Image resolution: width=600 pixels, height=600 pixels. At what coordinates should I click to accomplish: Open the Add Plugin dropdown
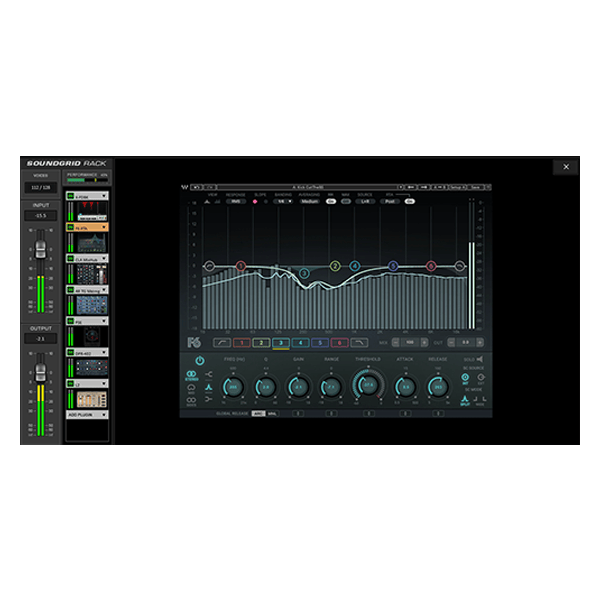87,415
